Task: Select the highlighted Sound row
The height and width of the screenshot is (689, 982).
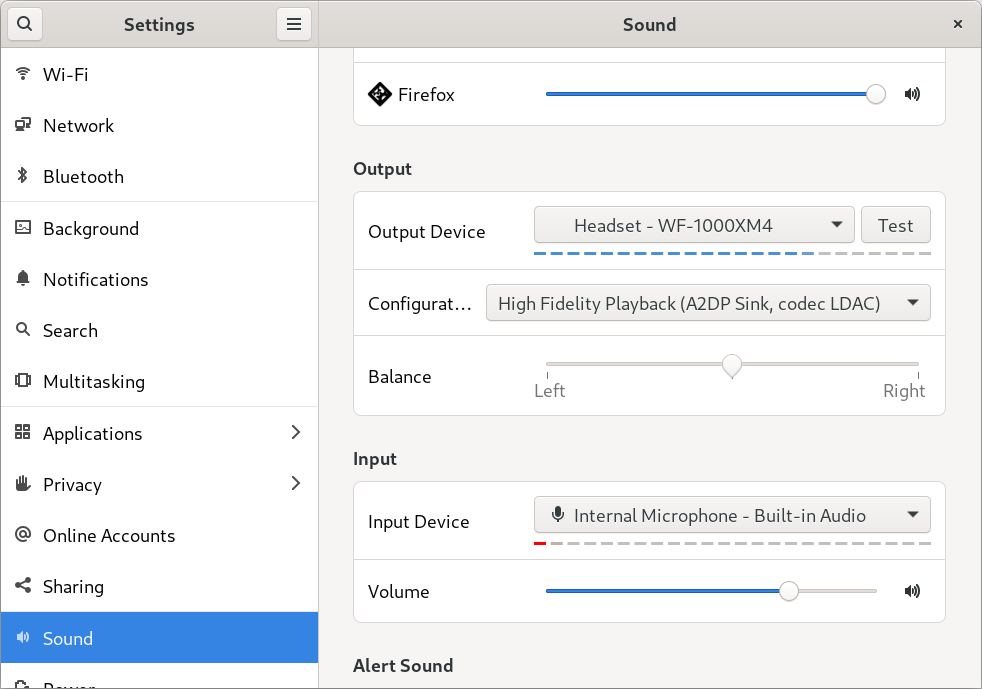Action: [160, 638]
